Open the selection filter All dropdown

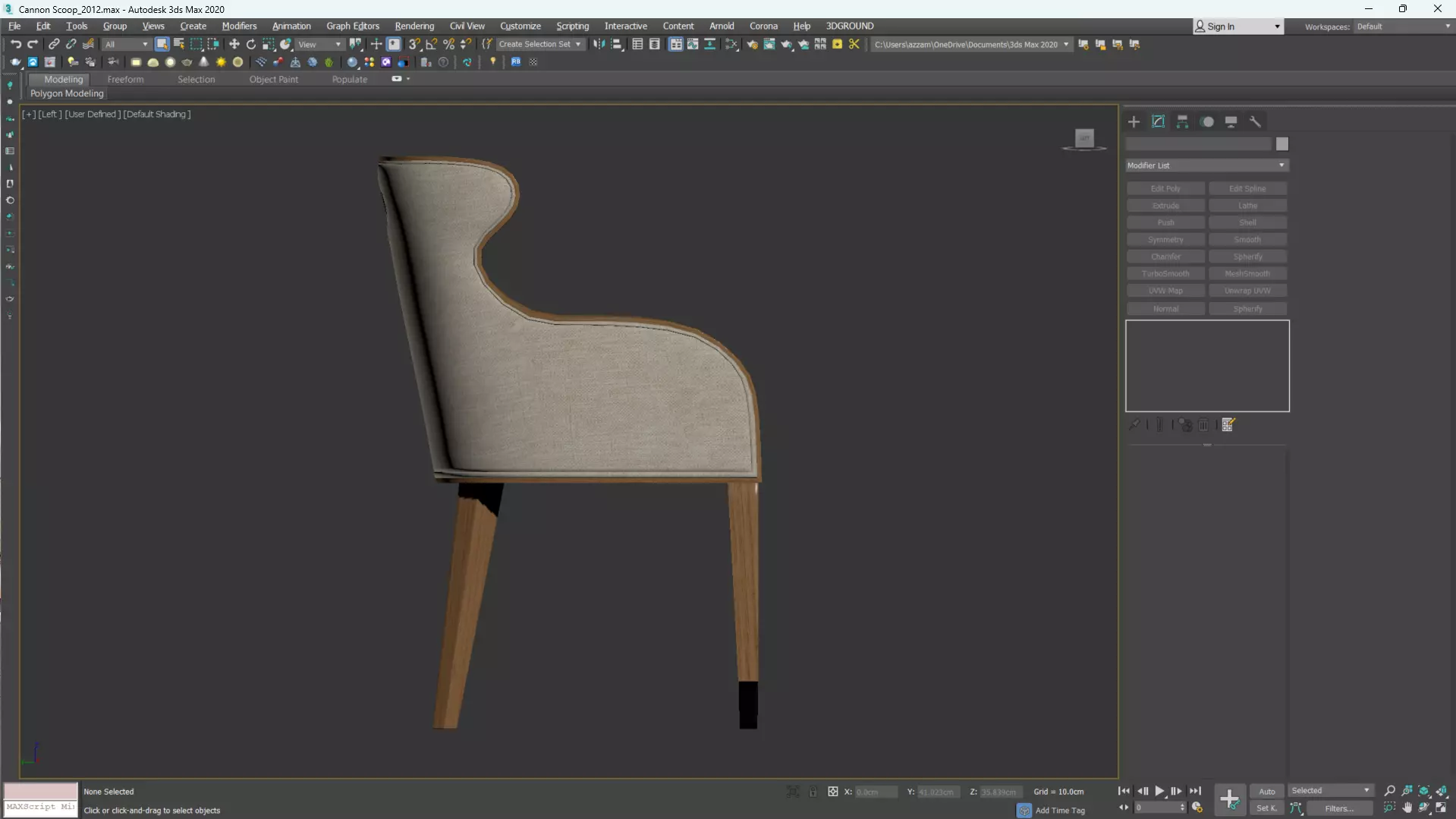click(127, 44)
